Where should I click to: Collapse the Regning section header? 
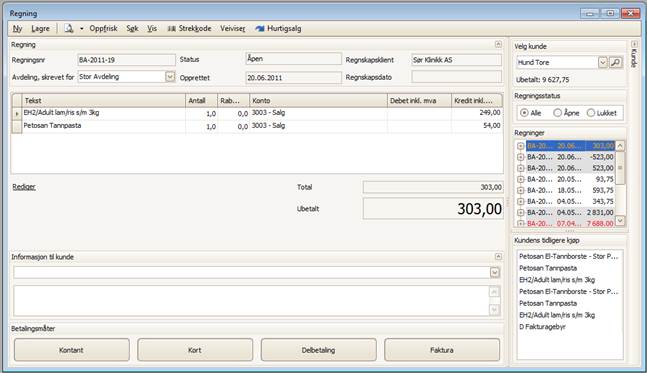pyautogui.click(x=498, y=44)
